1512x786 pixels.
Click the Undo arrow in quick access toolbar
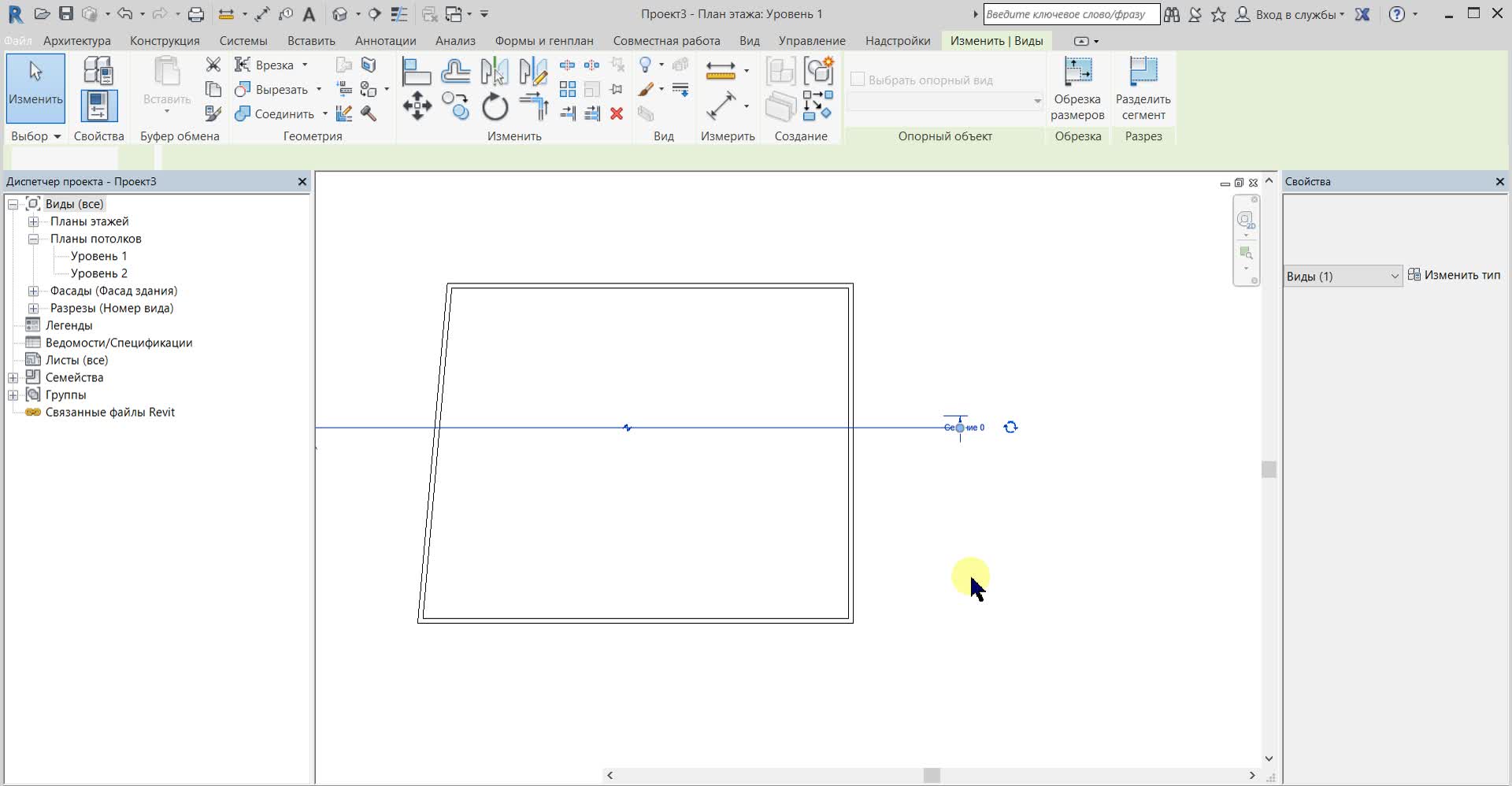point(124,14)
